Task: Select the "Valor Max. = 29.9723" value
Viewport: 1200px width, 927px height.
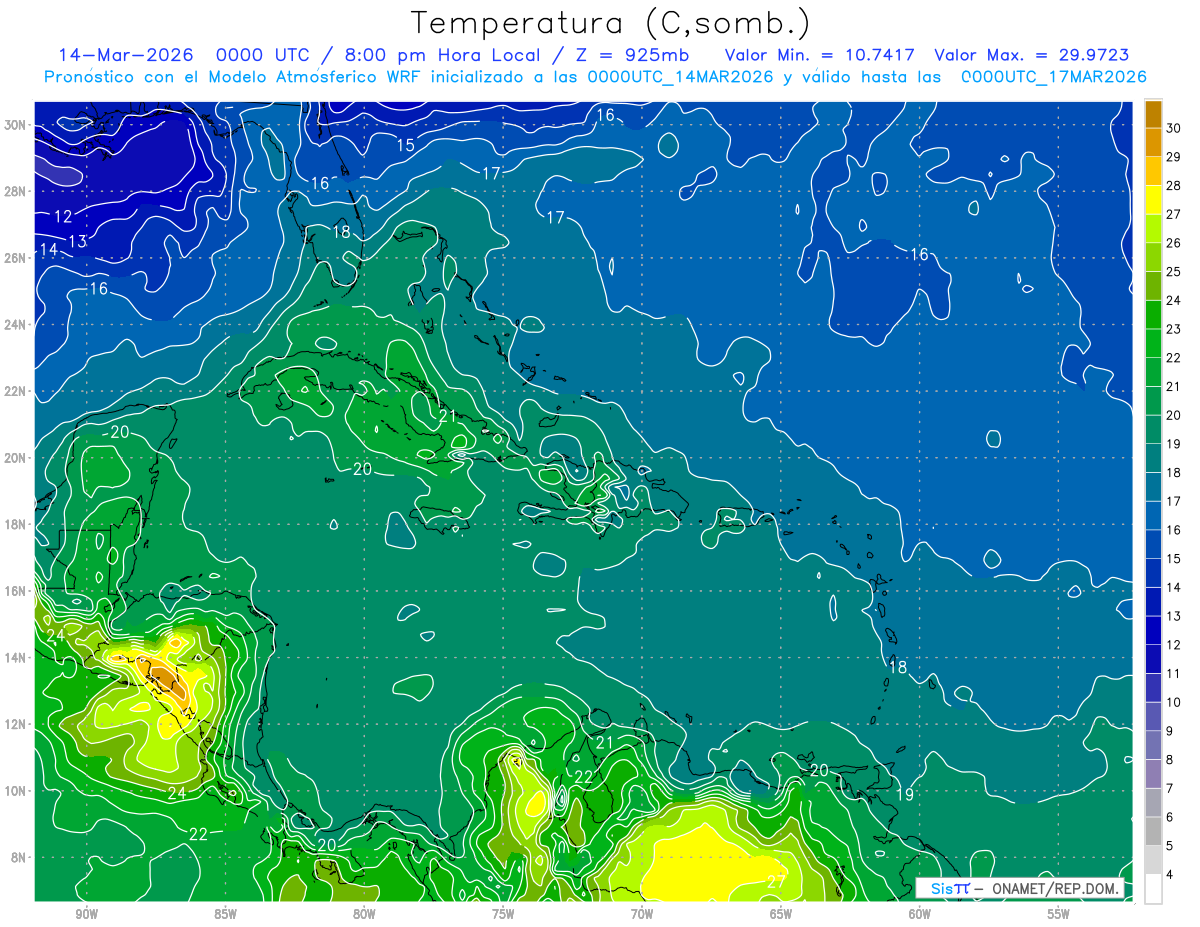Action: [1032, 55]
